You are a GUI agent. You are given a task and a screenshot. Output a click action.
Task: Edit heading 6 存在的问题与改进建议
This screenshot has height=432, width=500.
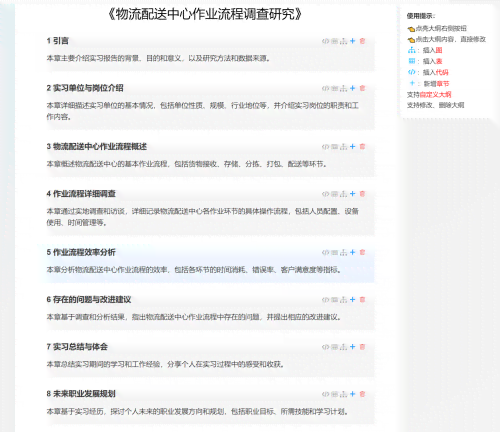[89, 300]
